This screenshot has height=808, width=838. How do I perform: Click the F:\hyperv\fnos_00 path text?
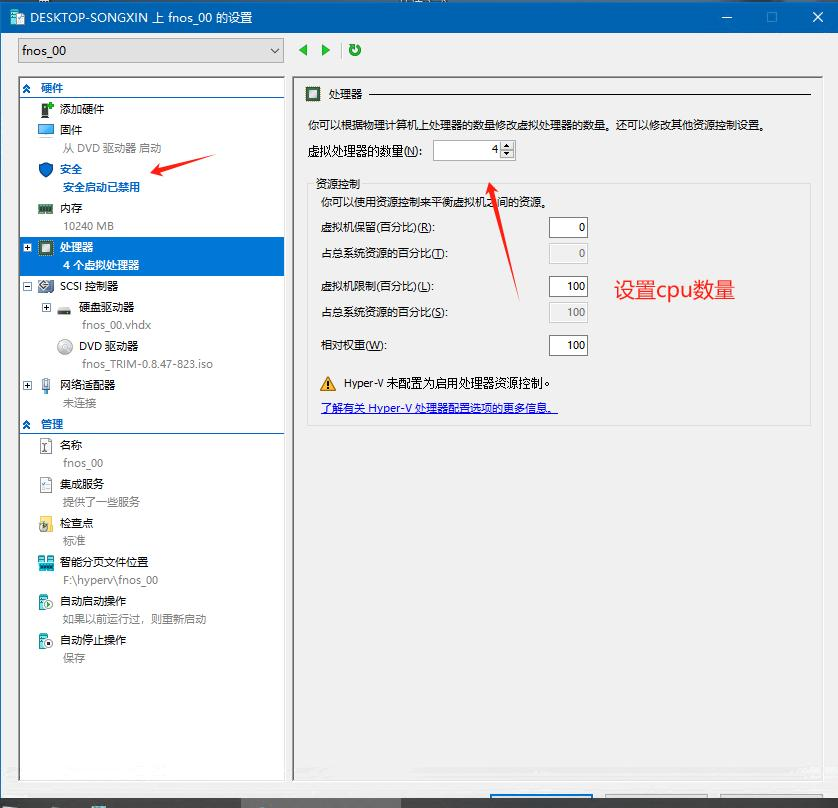click(x=111, y=580)
